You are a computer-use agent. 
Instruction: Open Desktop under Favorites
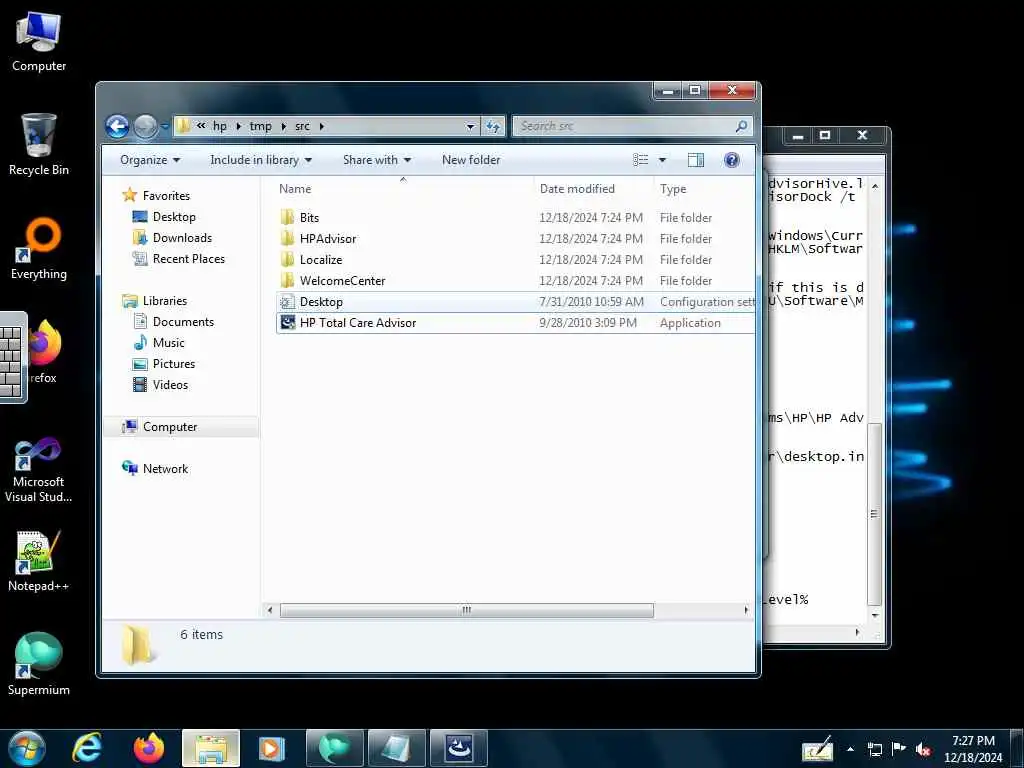tap(174, 217)
